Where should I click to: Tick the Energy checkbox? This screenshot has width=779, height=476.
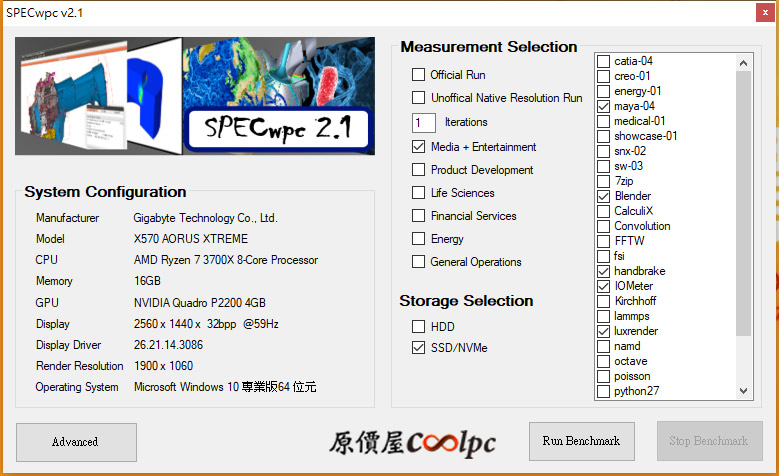click(x=418, y=238)
